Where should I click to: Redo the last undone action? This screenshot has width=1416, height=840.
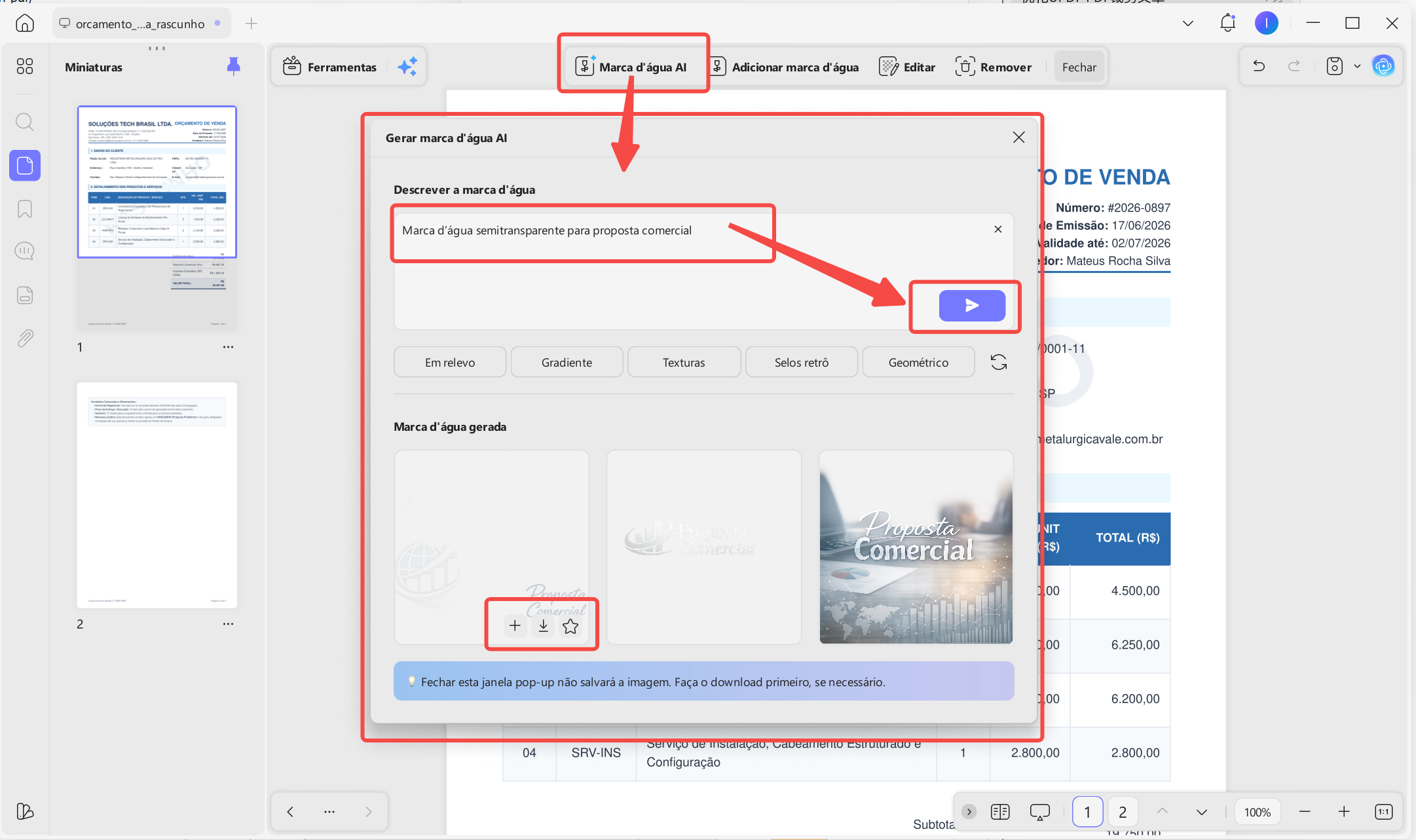(1294, 66)
